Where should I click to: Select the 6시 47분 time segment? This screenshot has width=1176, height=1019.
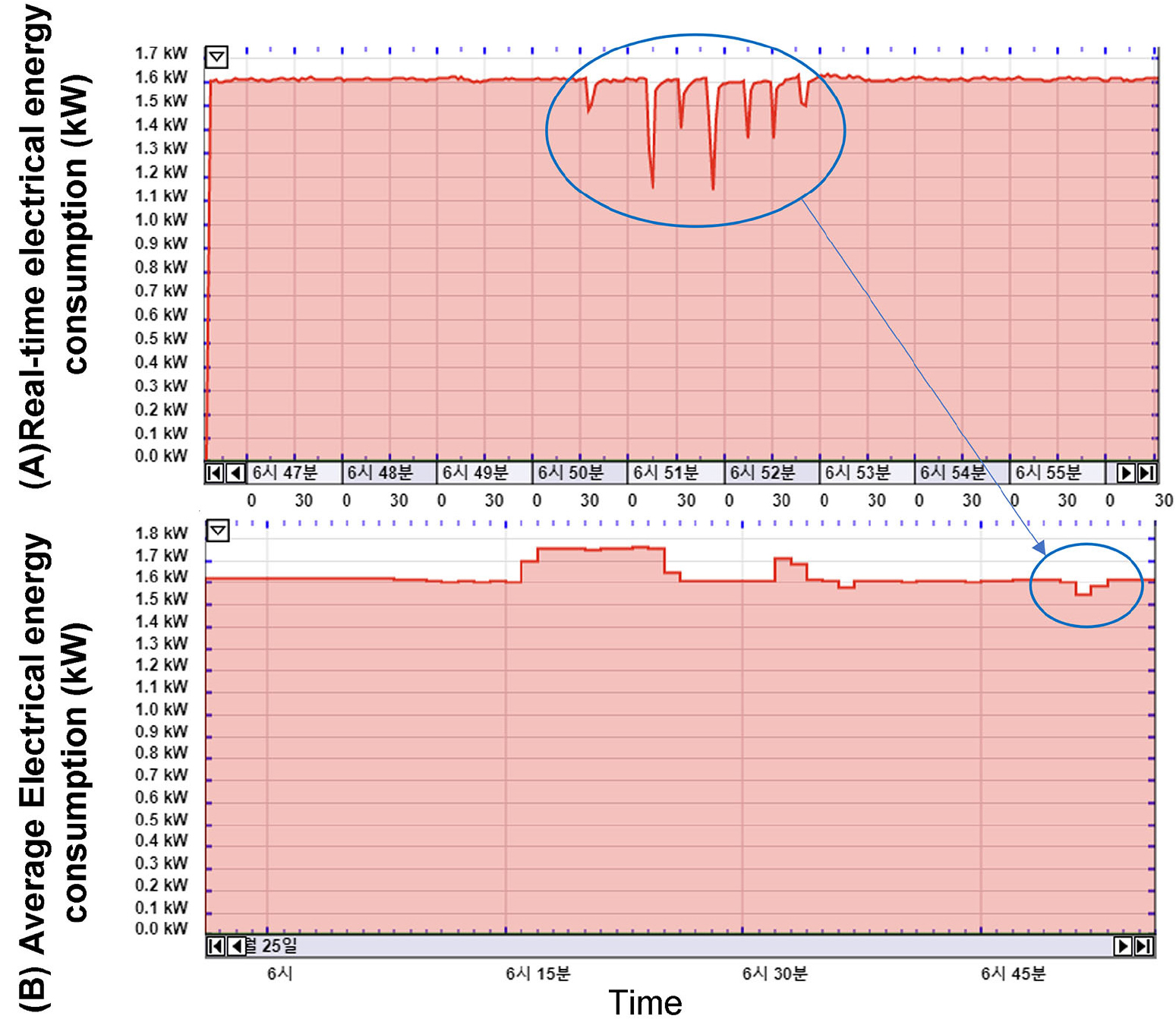point(294,473)
